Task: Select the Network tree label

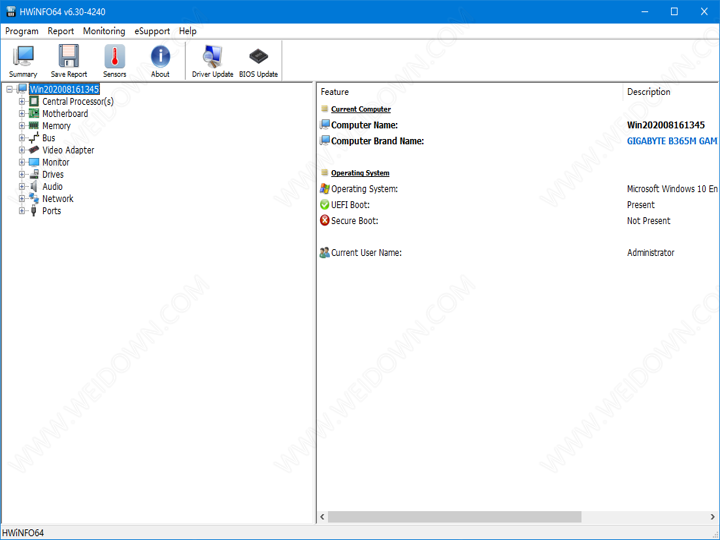Action: [58, 199]
